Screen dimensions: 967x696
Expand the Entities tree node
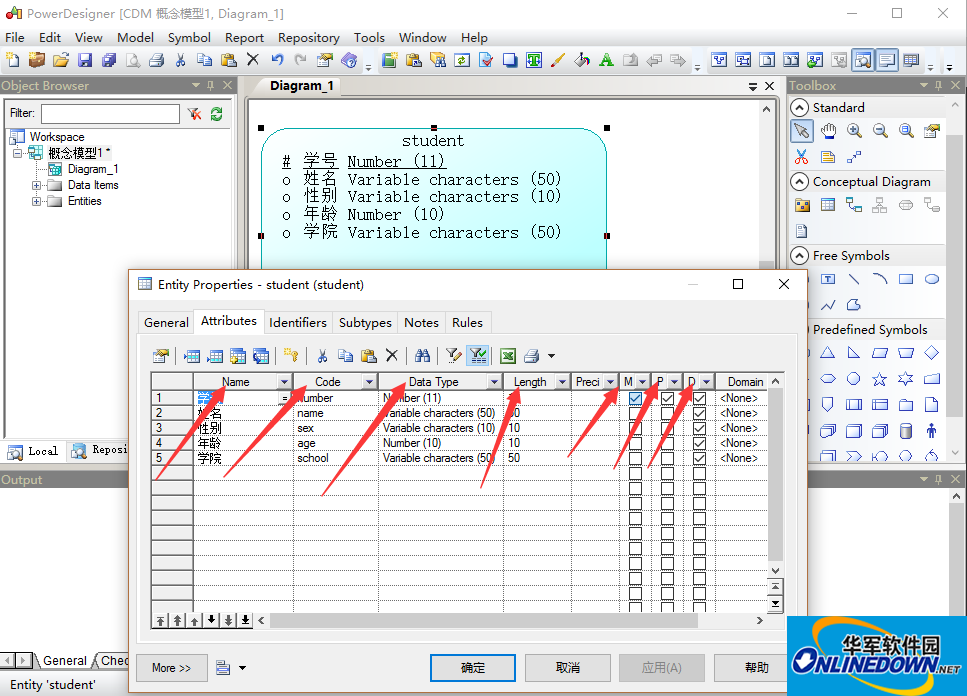(x=36, y=201)
